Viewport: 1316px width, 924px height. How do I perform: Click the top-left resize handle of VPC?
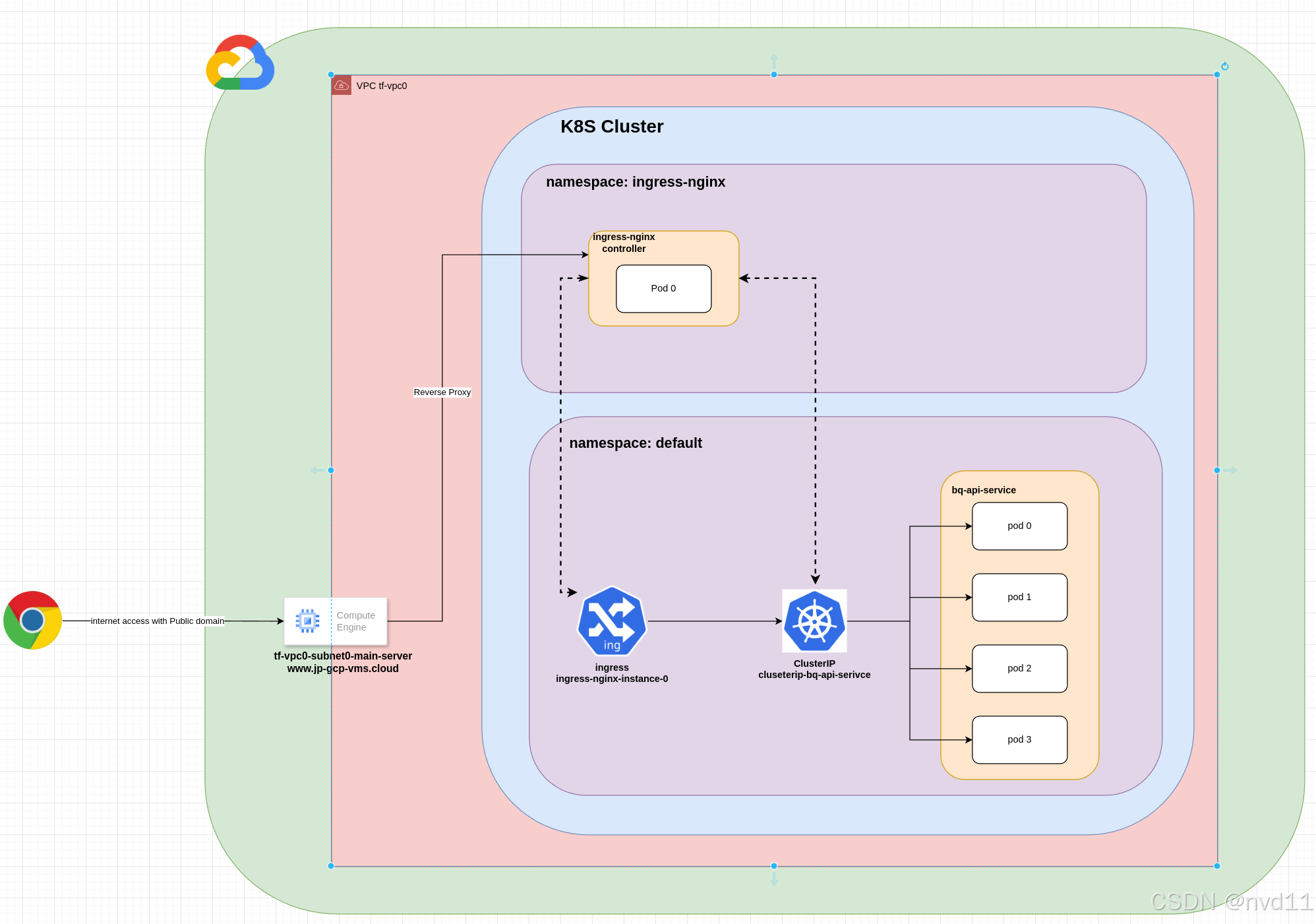coord(331,75)
